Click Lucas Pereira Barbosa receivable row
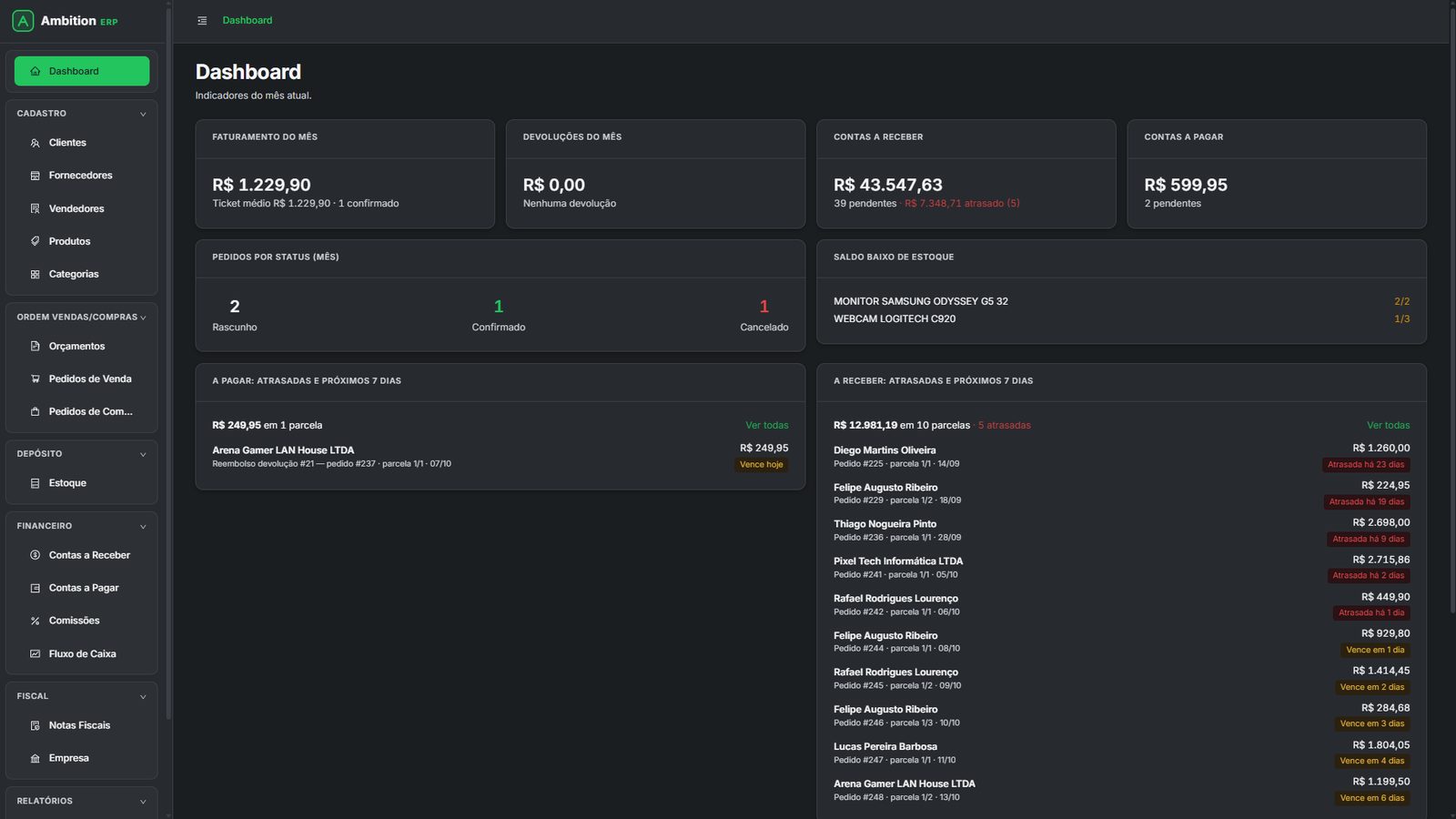This screenshot has width=1456, height=819. (1121, 753)
